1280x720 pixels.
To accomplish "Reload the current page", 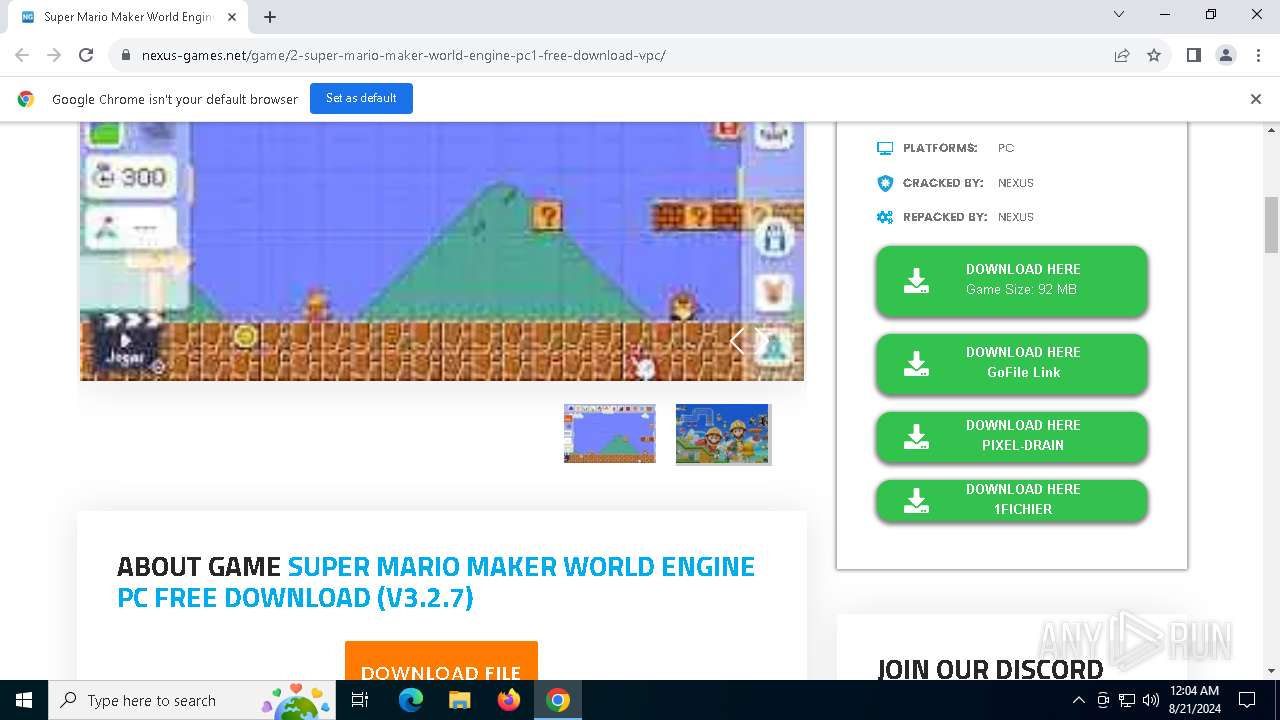I will (86, 55).
